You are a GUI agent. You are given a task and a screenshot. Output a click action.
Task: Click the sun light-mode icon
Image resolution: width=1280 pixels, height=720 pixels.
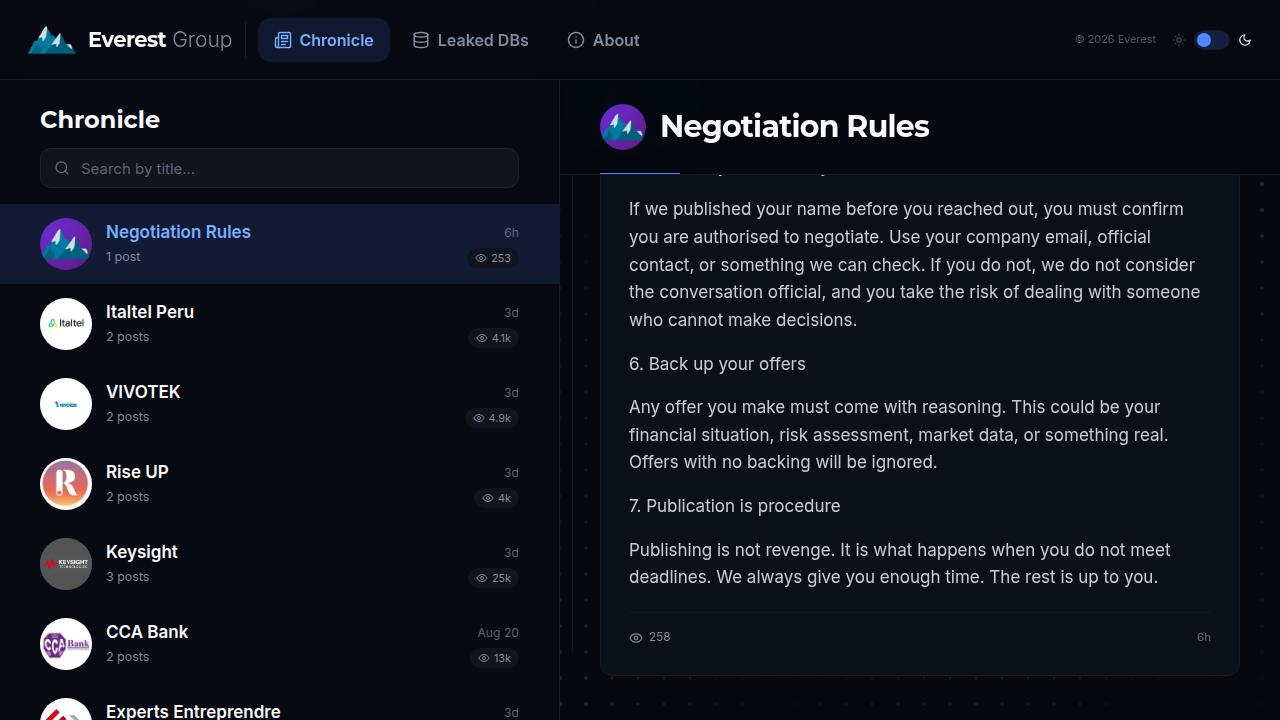[x=1179, y=40]
